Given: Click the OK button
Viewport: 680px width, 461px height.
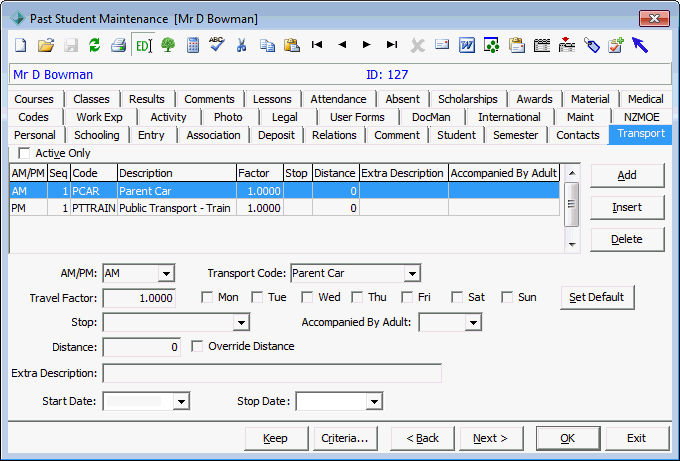Looking at the screenshot, I should pos(568,438).
